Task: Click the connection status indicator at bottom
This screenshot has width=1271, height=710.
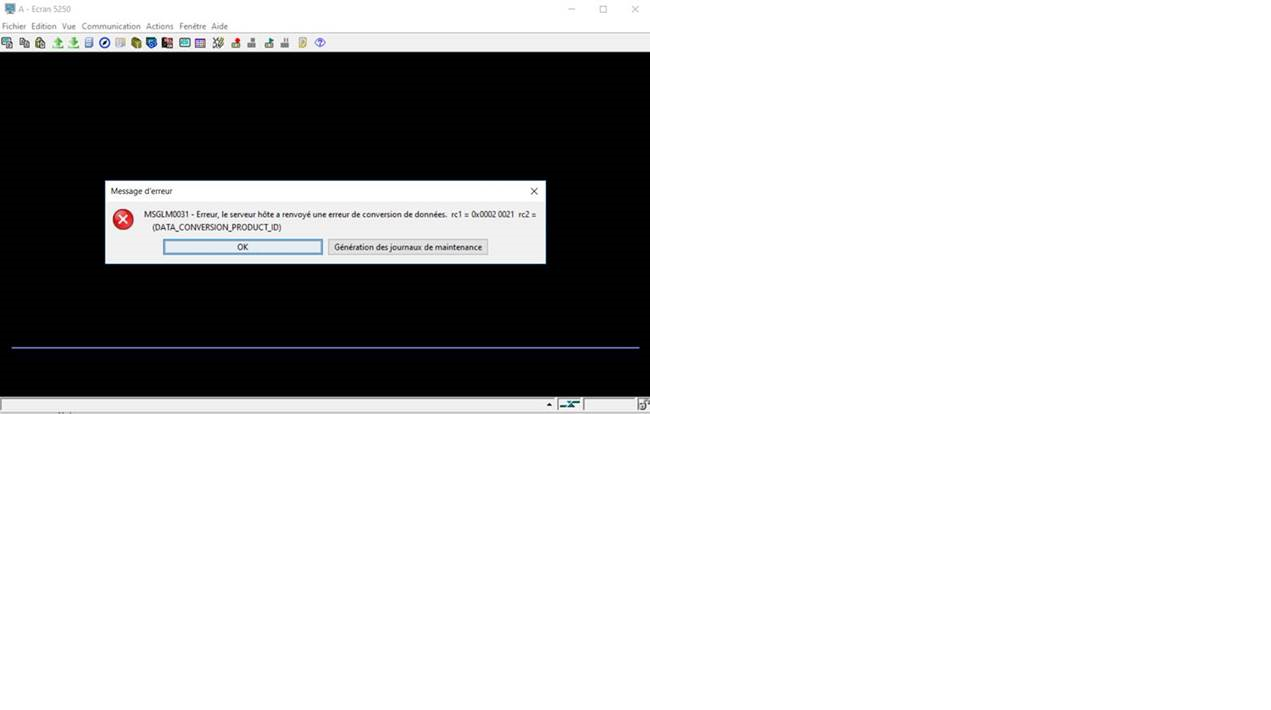Action: [x=569, y=404]
